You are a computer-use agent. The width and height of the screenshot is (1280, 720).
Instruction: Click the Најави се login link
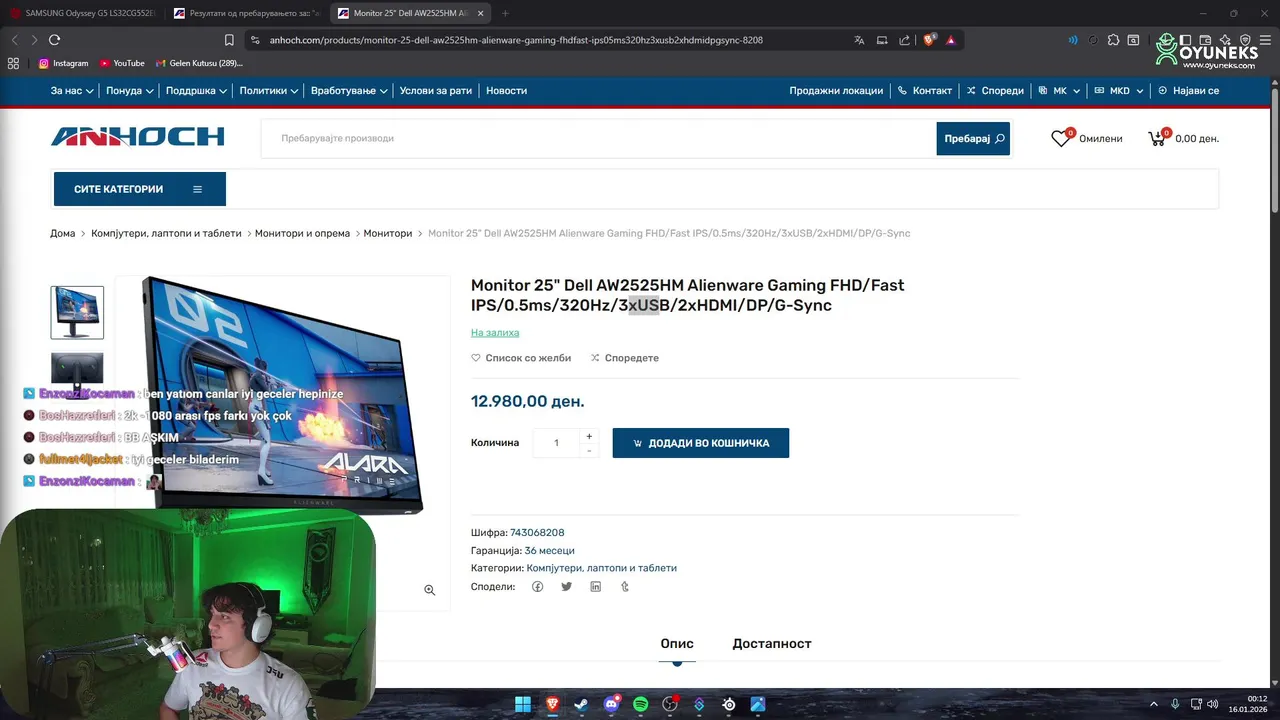(1189, 90)
